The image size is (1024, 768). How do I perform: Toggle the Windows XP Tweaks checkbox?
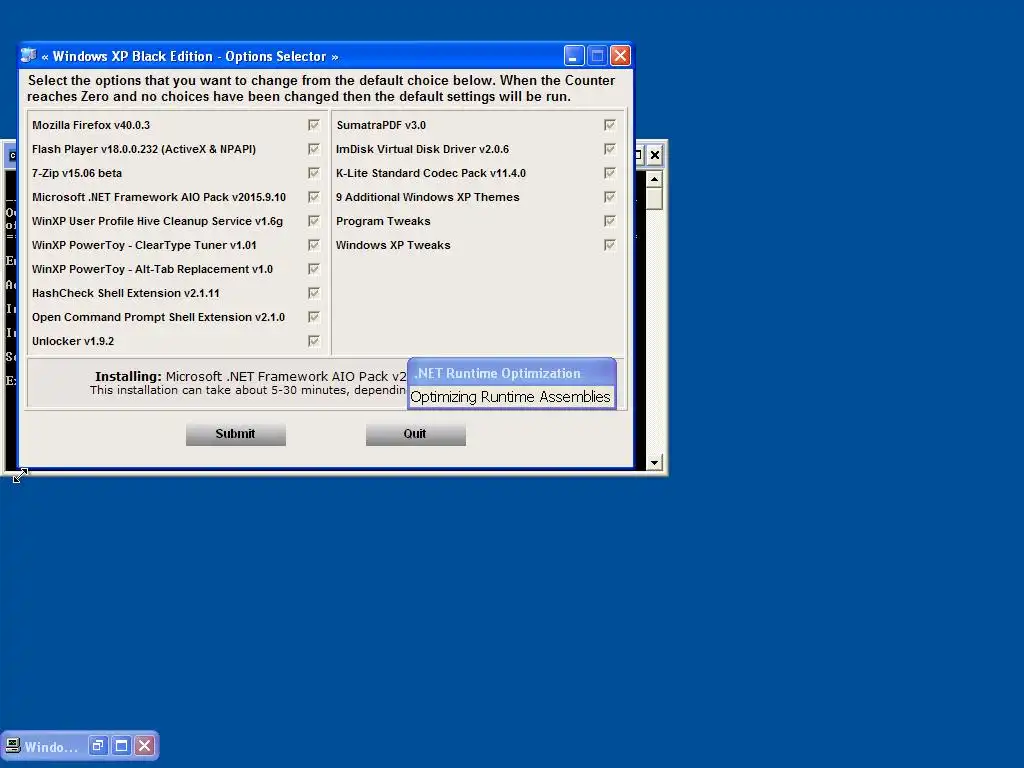tap(609, 245)
